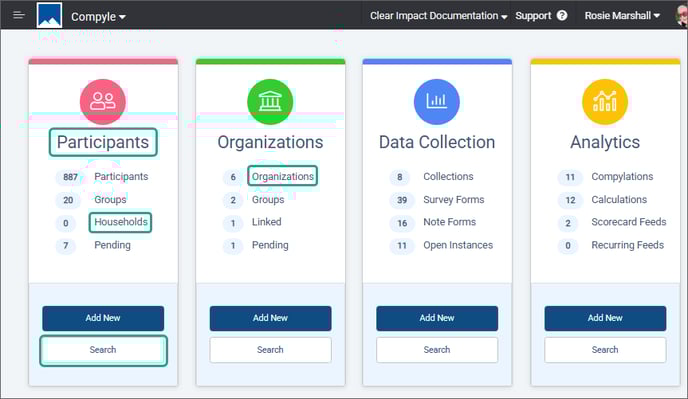Open the Households link
The image size is (688, 399).
pyautogui.click(x=121, y=222)
